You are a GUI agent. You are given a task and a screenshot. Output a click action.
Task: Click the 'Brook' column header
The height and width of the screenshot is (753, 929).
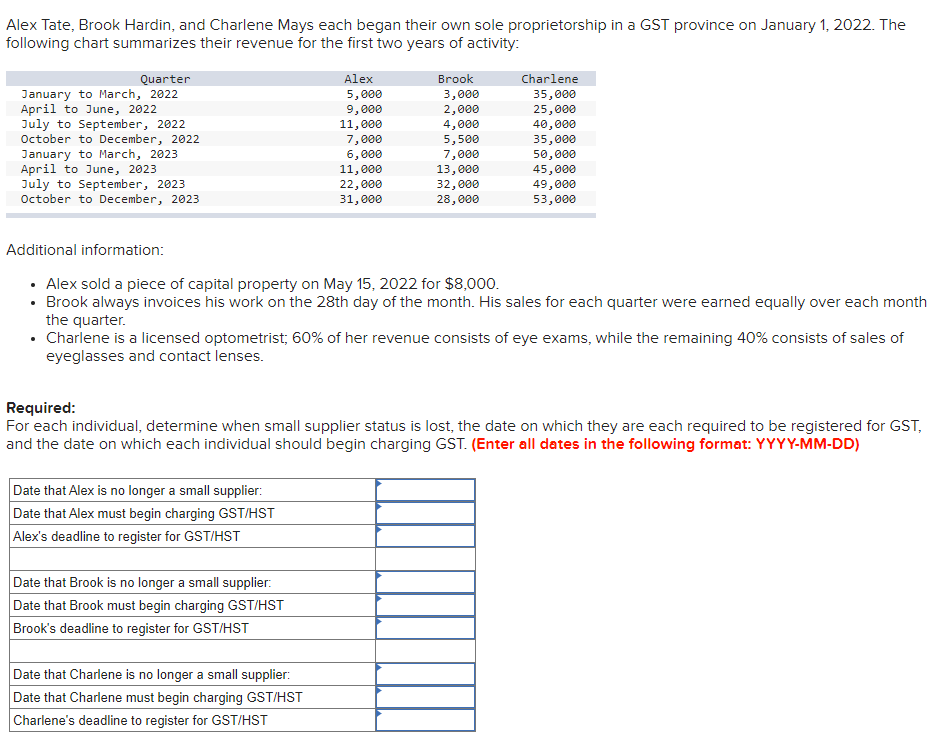[x=456, y=79]
